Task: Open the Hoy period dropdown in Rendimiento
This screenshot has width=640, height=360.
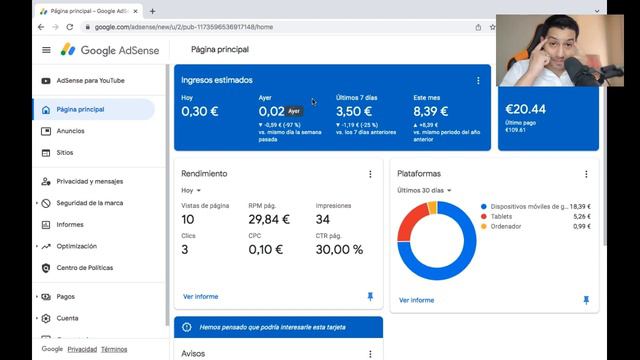Action: tap(191, 191)
